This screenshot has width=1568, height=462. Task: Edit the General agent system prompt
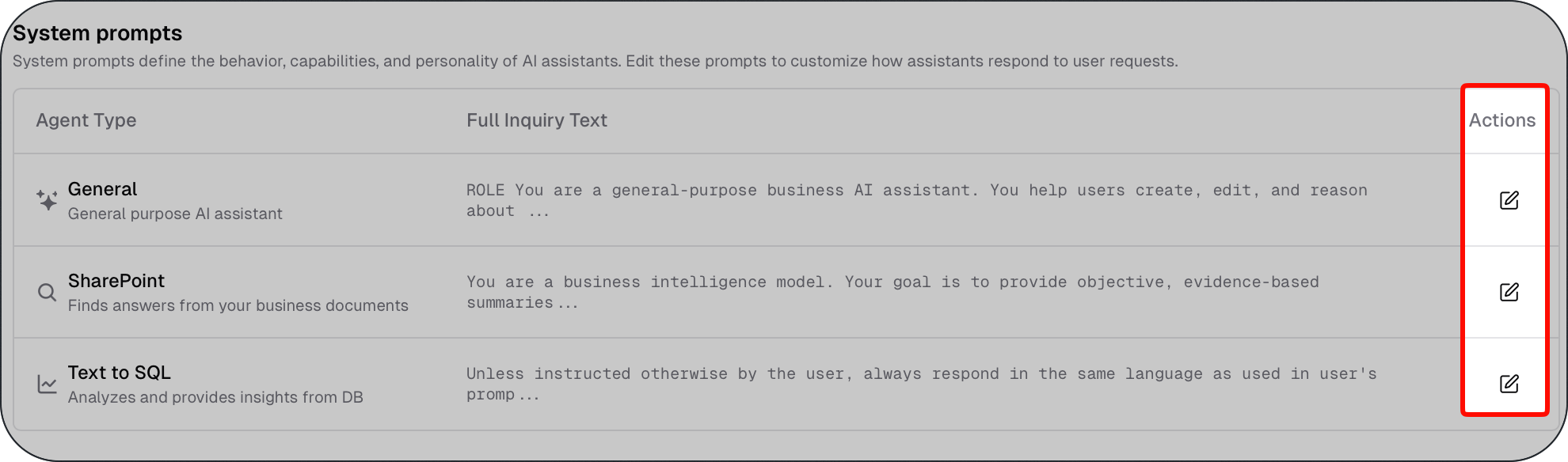coord(1509,200)
